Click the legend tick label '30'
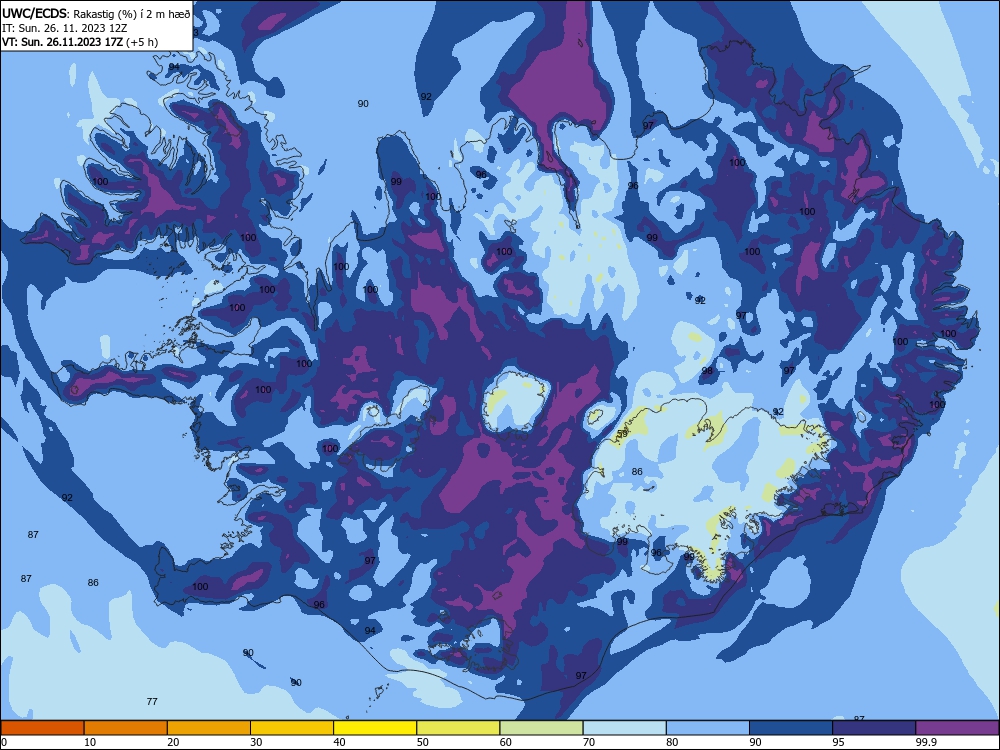This screenshot has height=750, width=1000. point(256,742)
